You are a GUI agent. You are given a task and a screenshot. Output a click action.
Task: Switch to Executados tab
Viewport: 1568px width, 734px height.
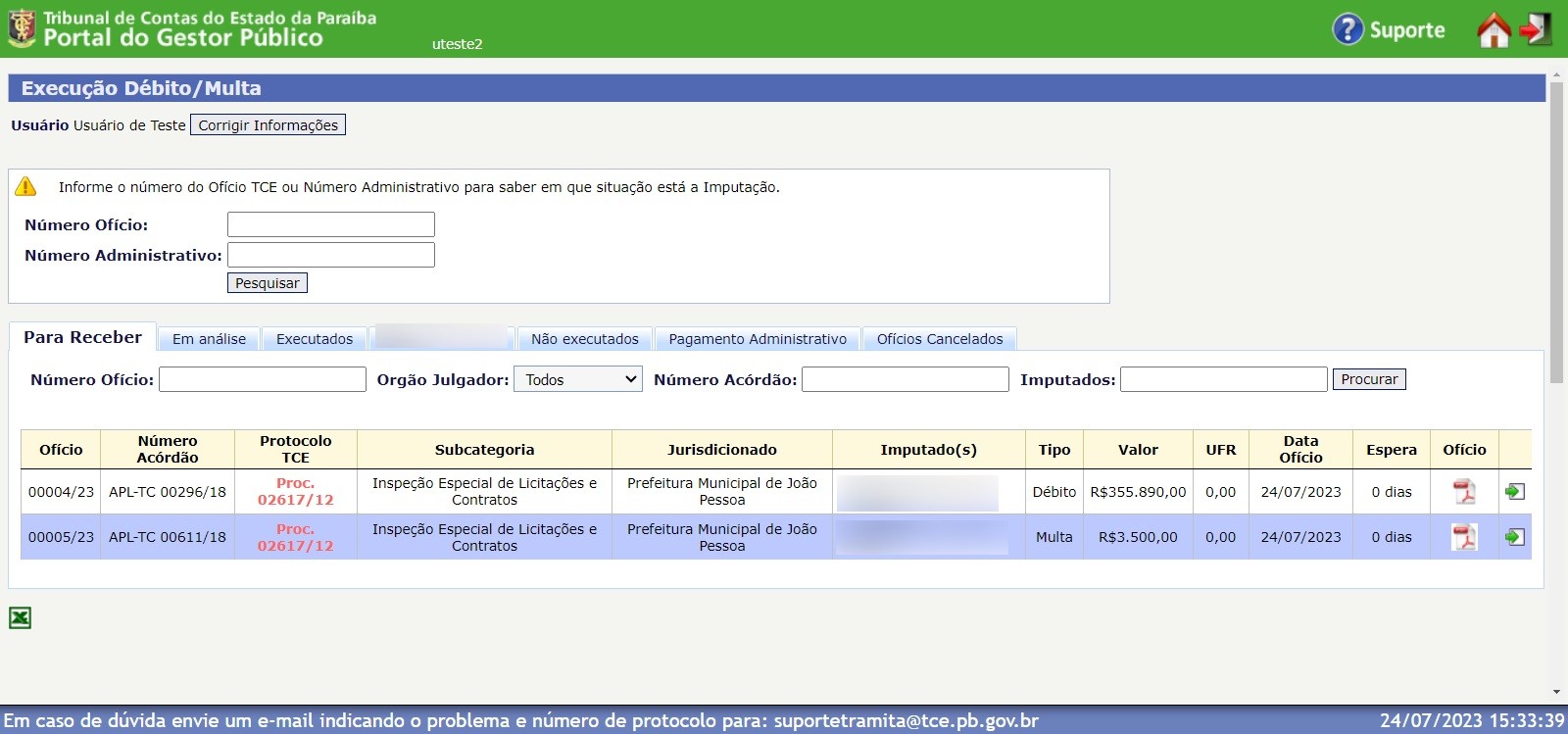tap(315, 339)
